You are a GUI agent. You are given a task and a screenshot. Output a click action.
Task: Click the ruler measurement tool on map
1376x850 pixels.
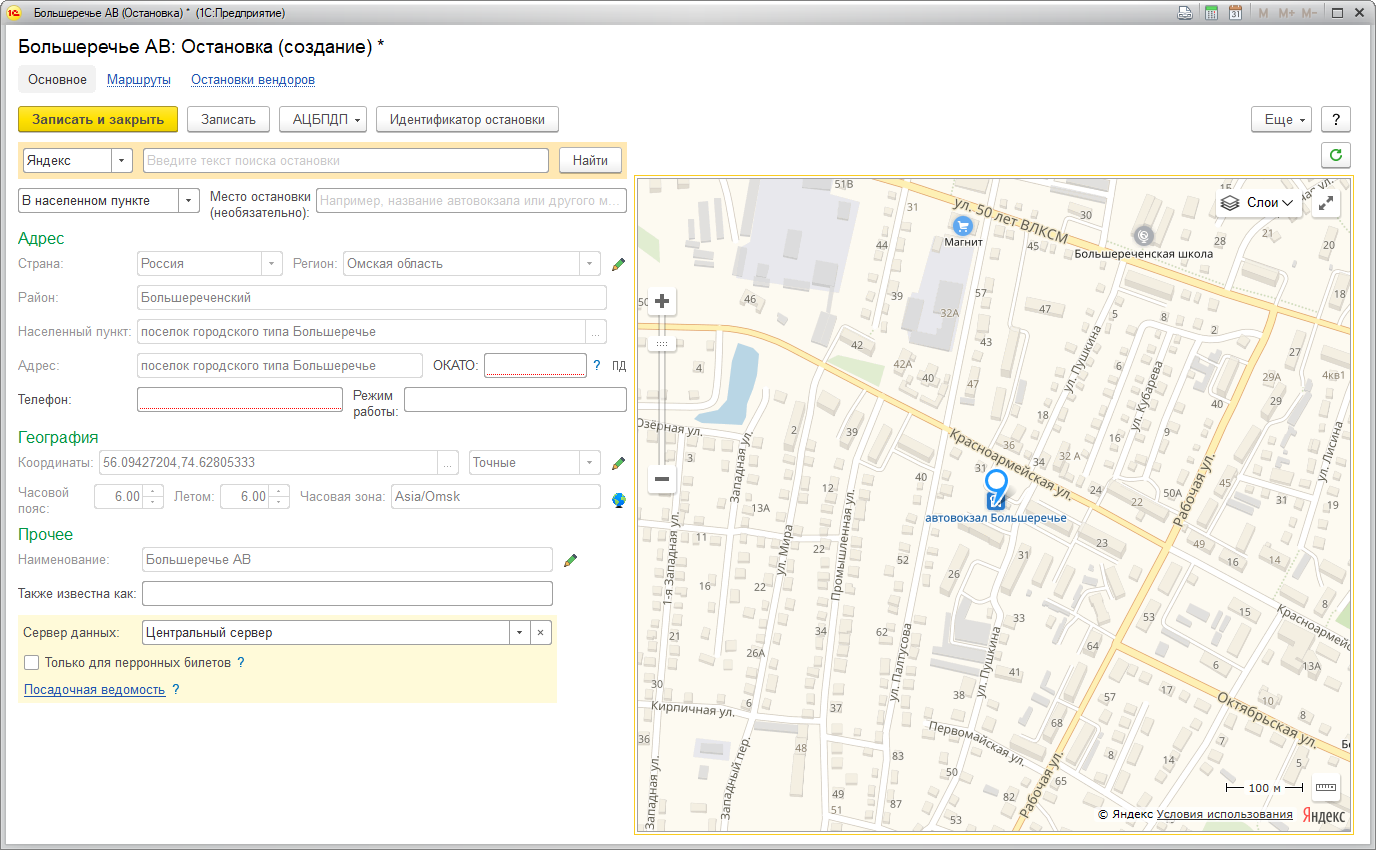1326,787
